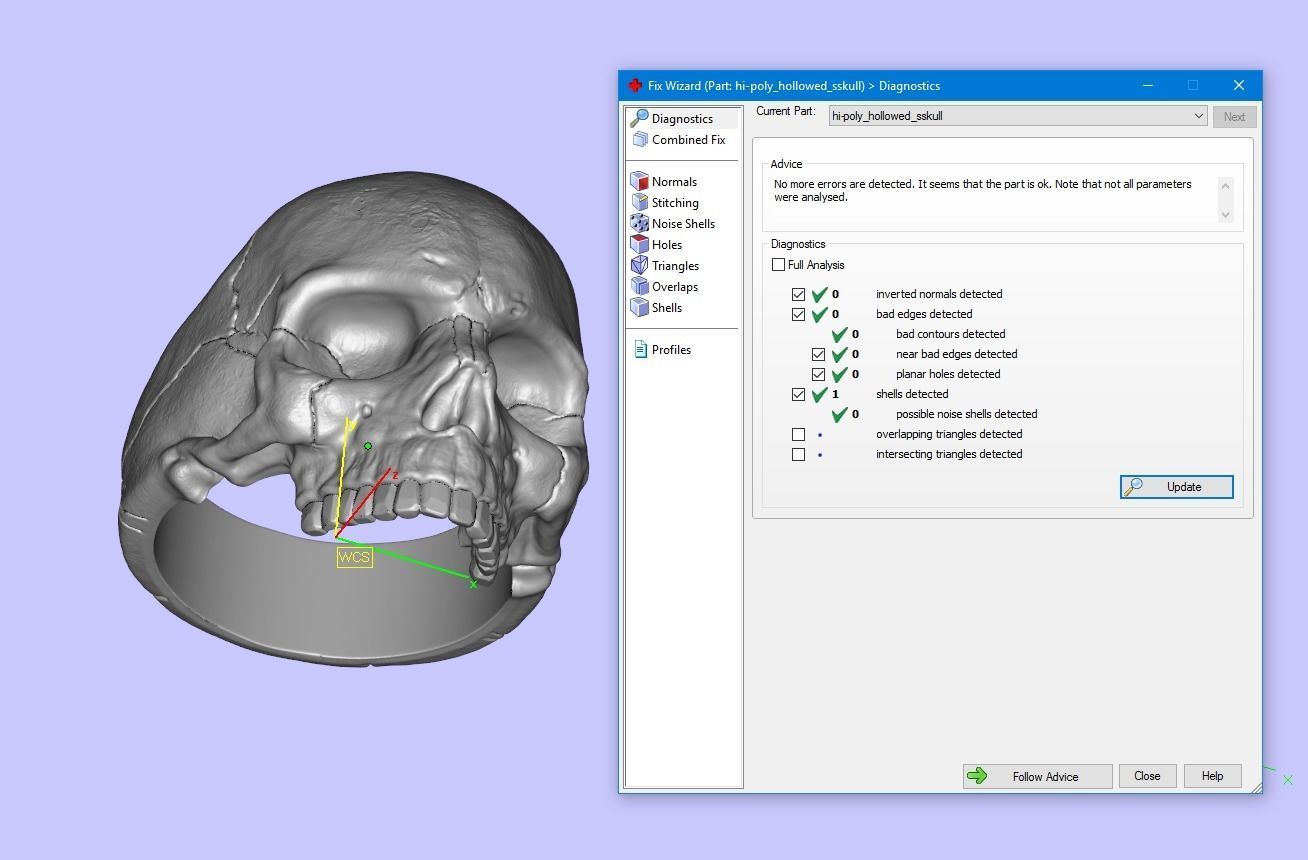Viewport: 1308px width, 860px height.
Task: Click the Advice message text
Action: pos(982,191)
